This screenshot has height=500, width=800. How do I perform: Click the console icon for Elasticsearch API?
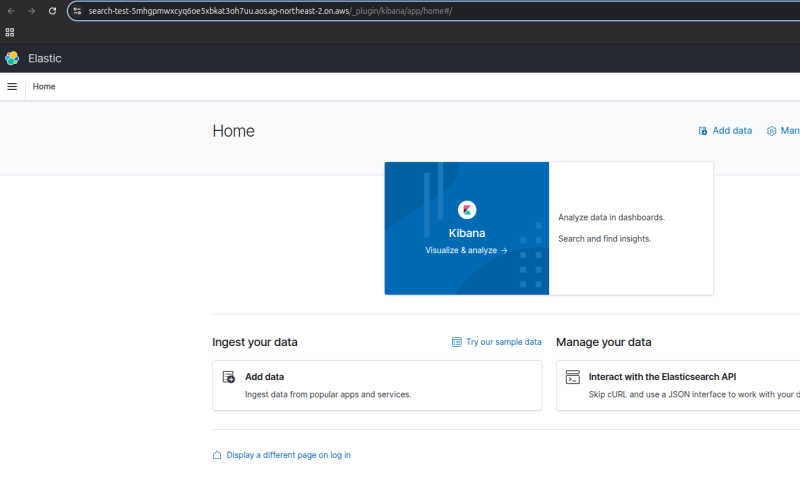tap(572, 377)
